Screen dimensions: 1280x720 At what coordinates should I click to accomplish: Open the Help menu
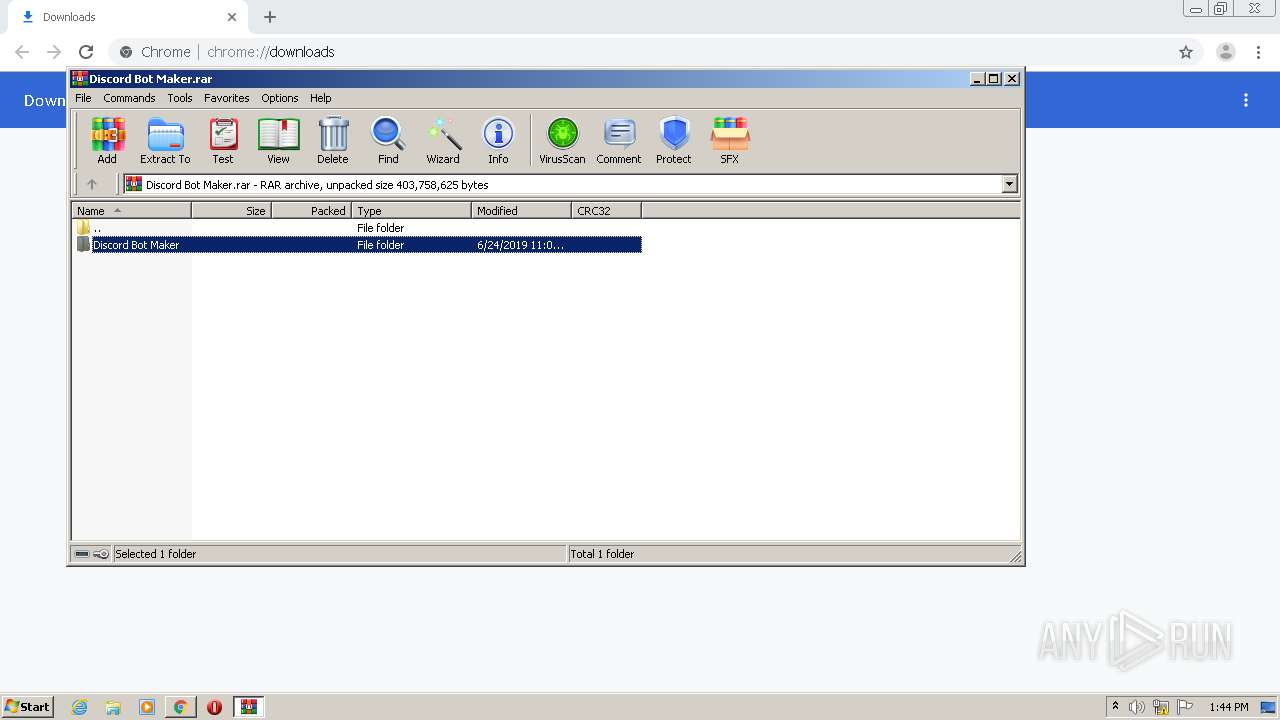320,98
